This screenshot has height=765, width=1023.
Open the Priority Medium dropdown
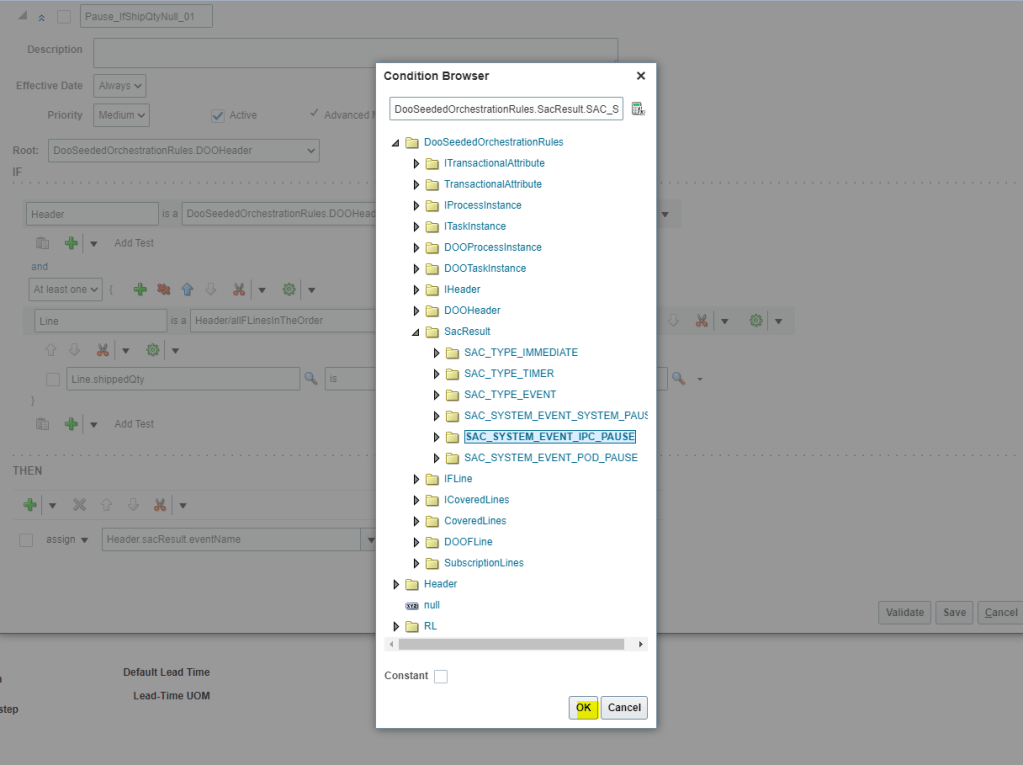click(121, 115)
